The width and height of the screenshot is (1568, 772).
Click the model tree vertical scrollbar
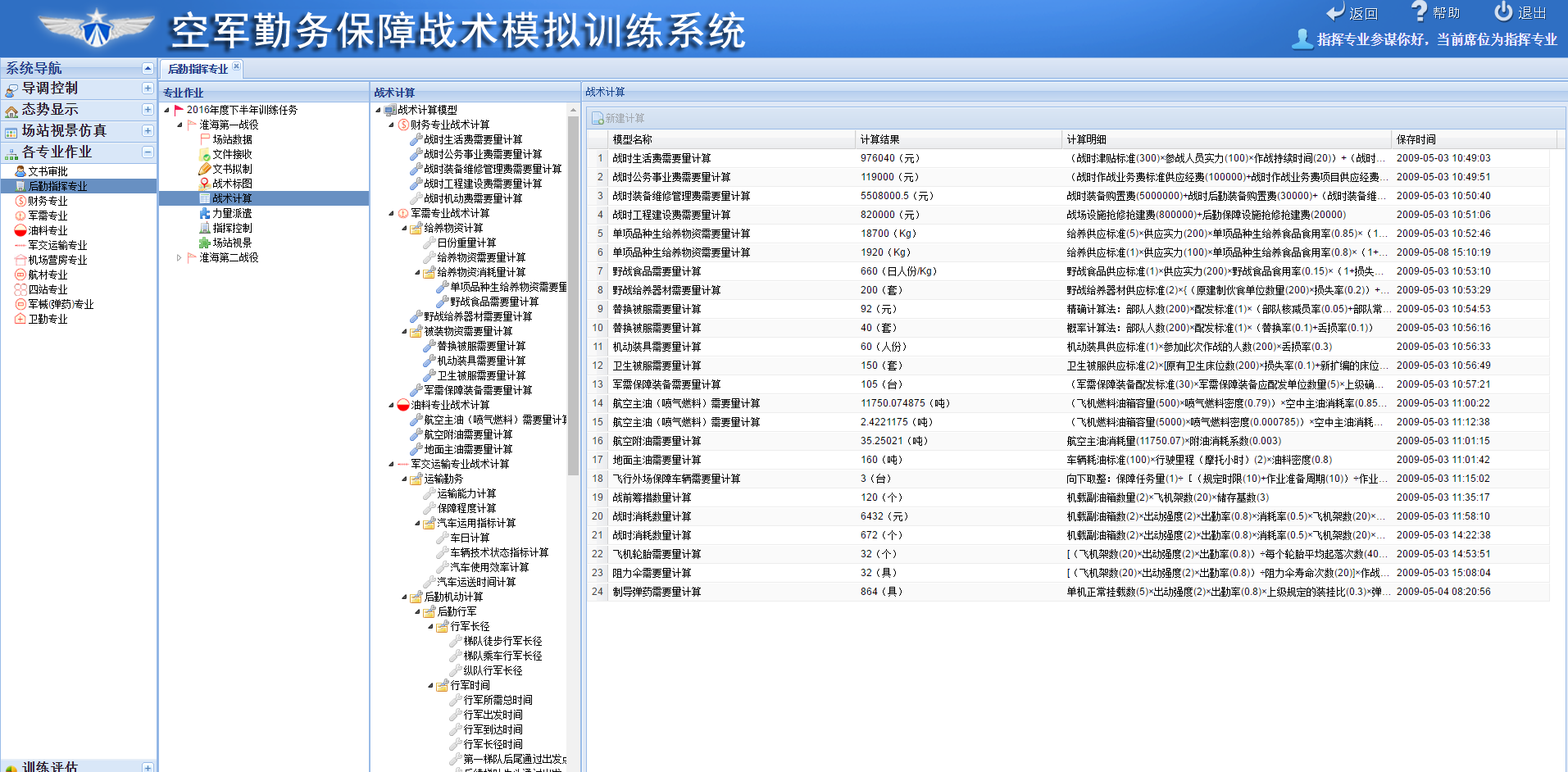573,295
